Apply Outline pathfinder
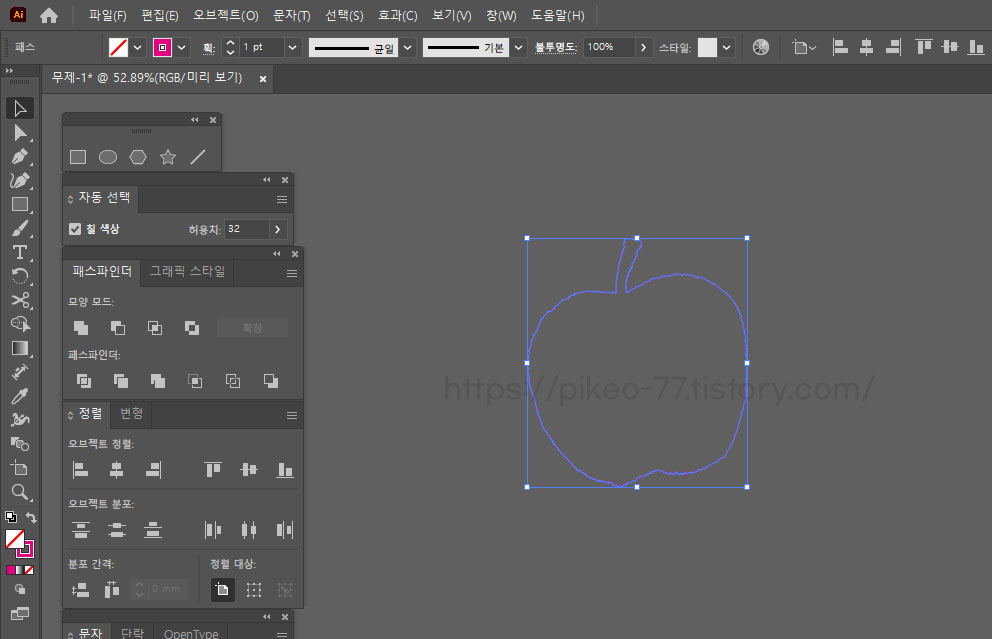The height and width of the screenshot is (639, 992). [233, 381]
